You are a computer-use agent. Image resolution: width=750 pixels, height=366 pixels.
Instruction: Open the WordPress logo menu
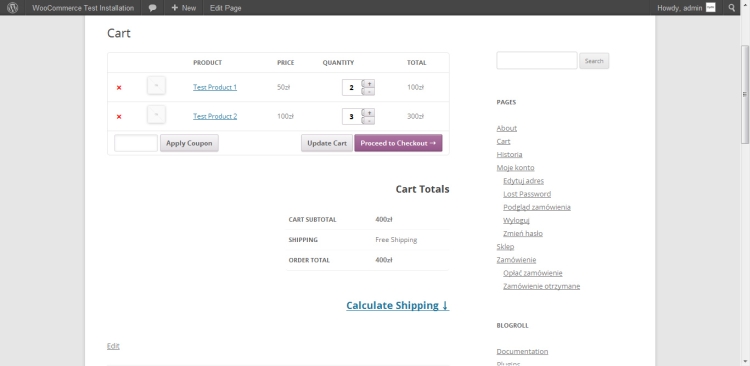click(x=12, y=8)
